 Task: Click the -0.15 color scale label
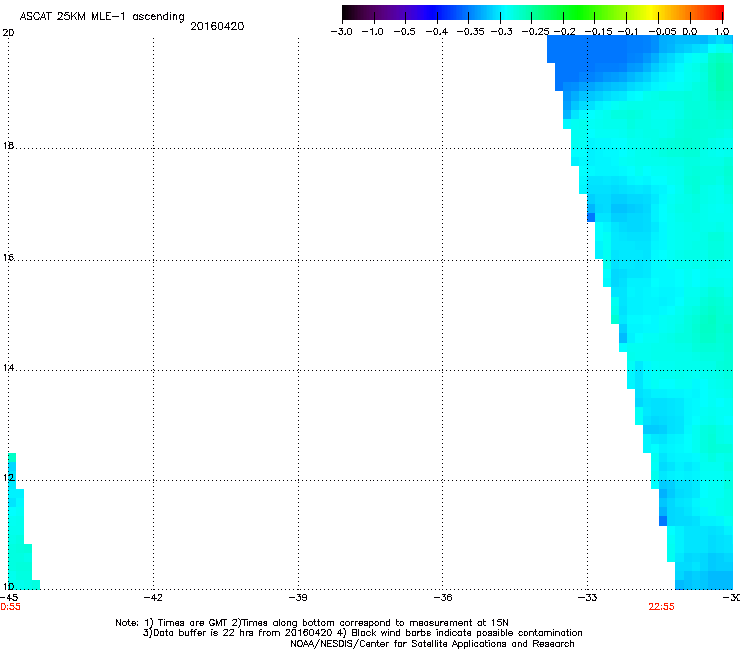click(x=598, y=32)
